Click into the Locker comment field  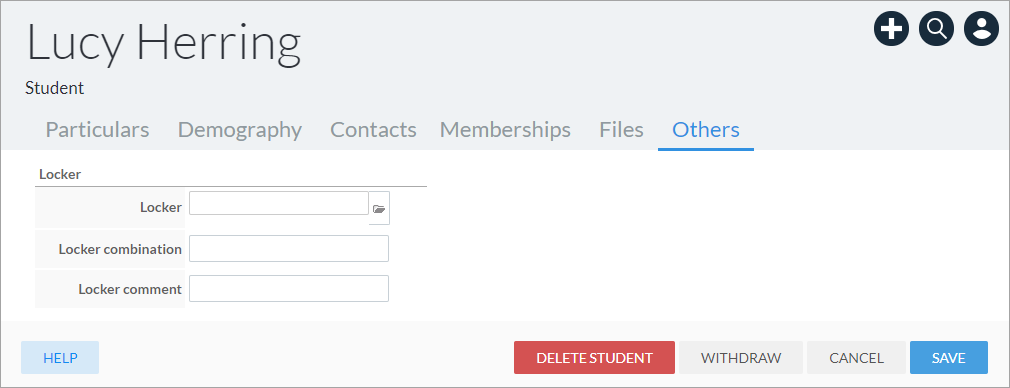(289, 288)
